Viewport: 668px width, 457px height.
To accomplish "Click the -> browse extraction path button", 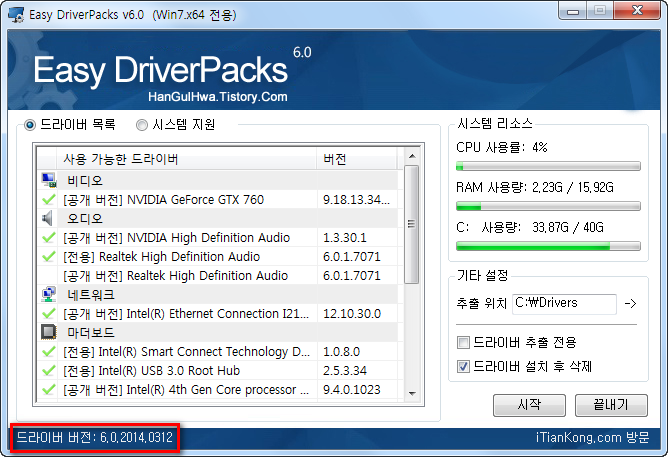I will pos(631,304).
